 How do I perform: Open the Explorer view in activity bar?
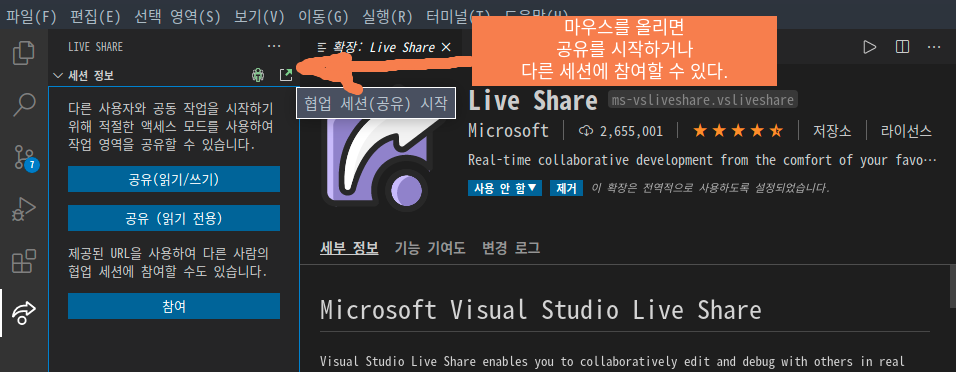click(x=24, y=52)
